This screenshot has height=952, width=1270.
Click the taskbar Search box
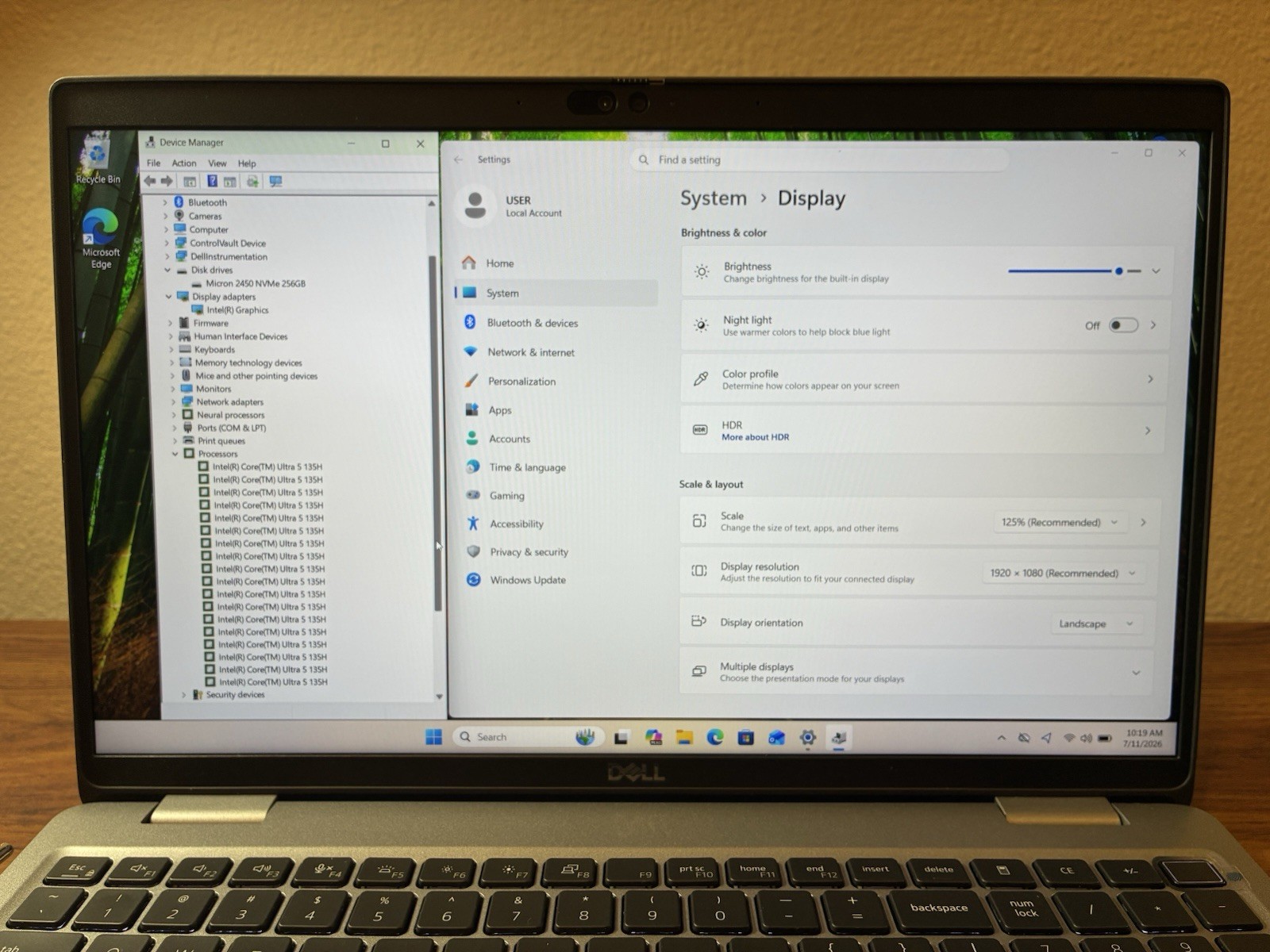click(527, 737)
